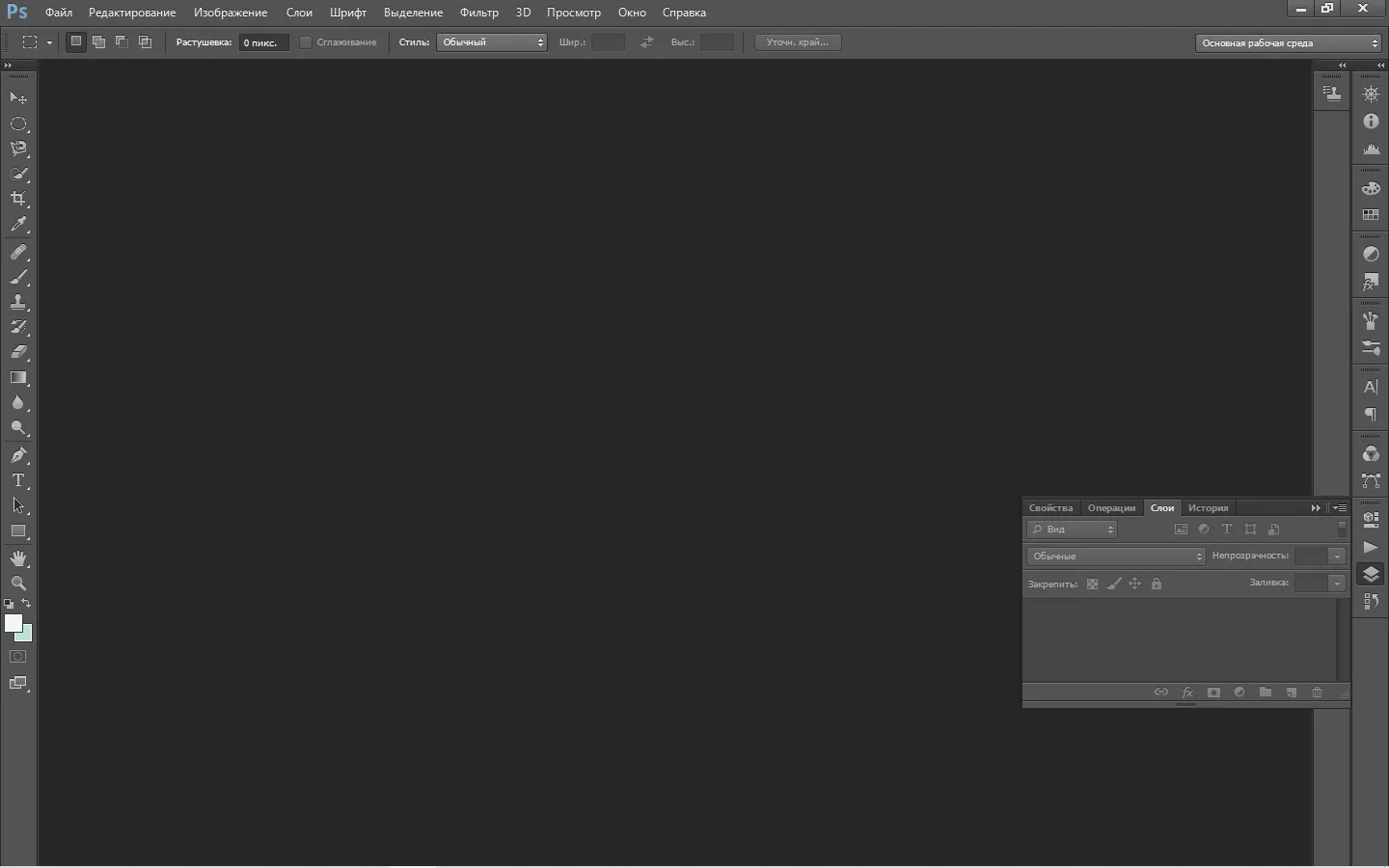Open the Фильтр menu

pos(479,13)
